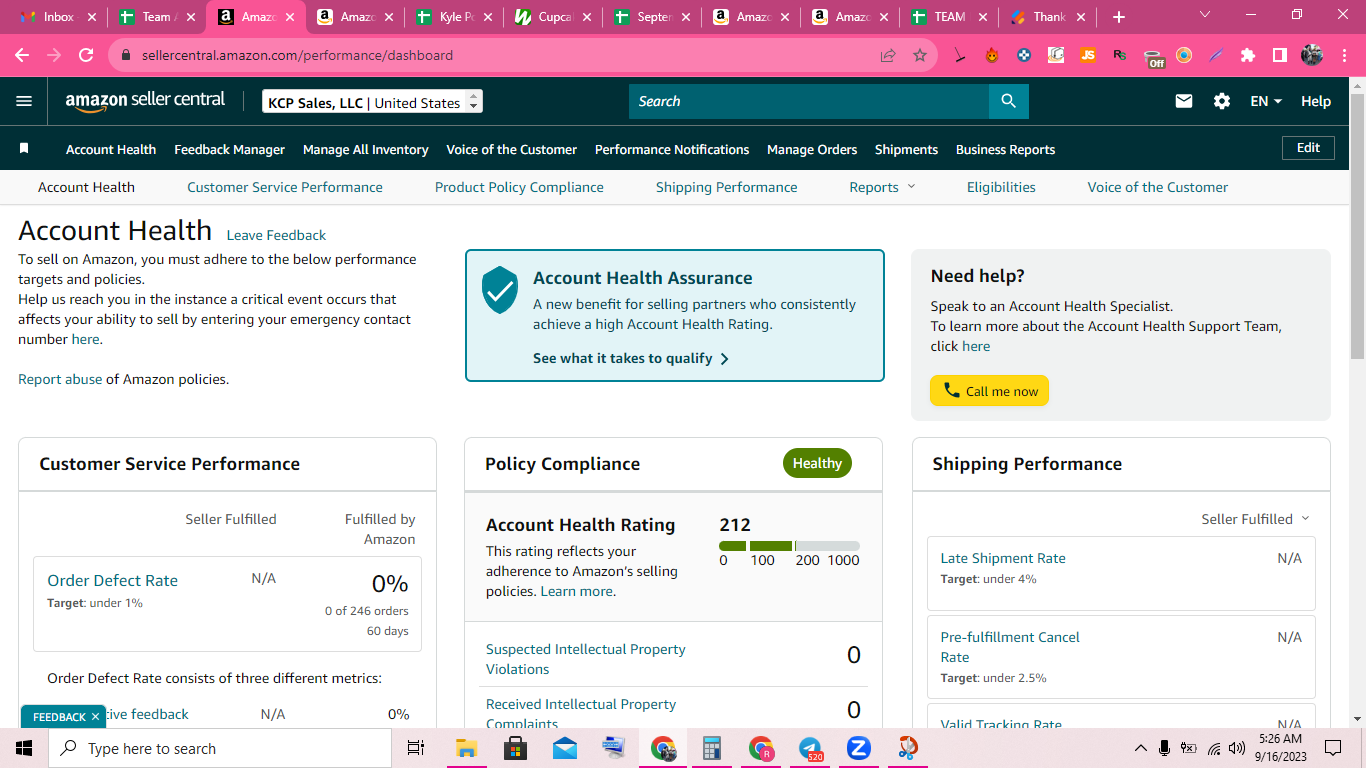Open Telegram from the taskbar
This screenshot has height=768, width=1366.
[811, 748]
